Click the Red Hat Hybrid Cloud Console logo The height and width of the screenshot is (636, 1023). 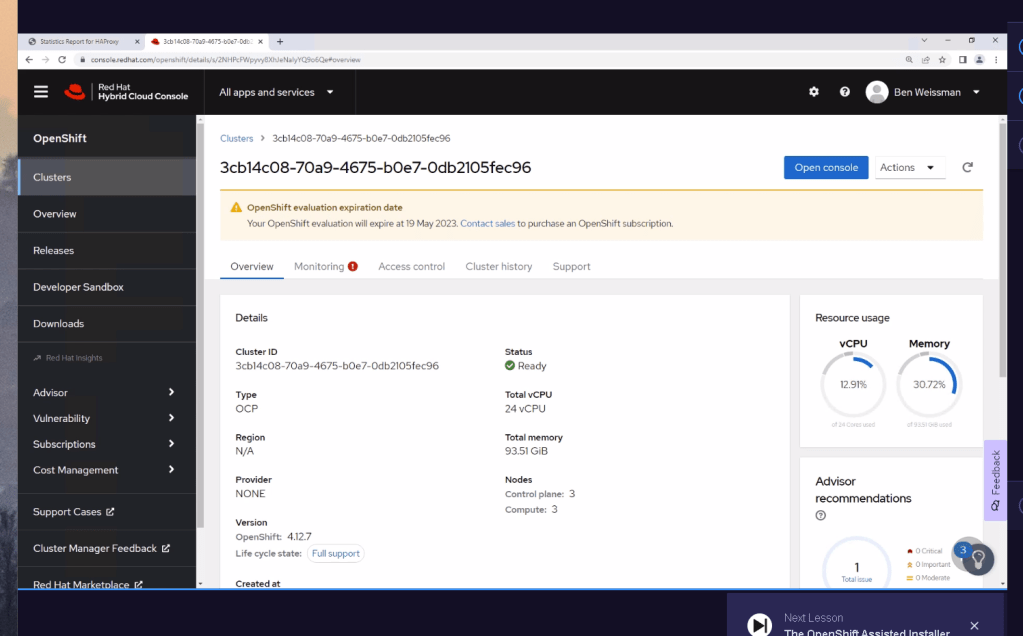pyautogui.click(x=126, y=92)
